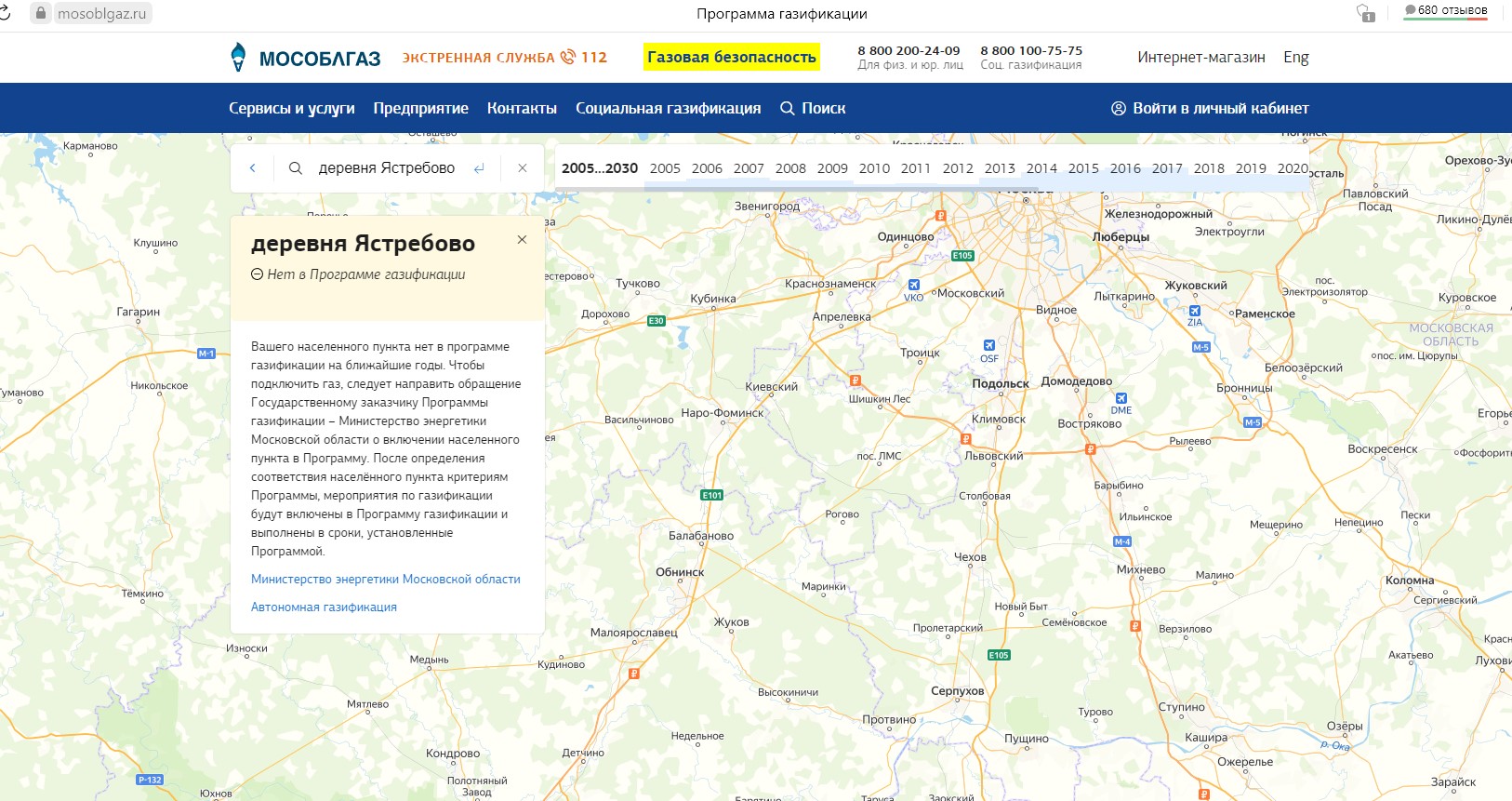1512x801 pixels.
Task: Select year 2009 on the timeline
Action: pyautogui.click(x=832, y=168)
